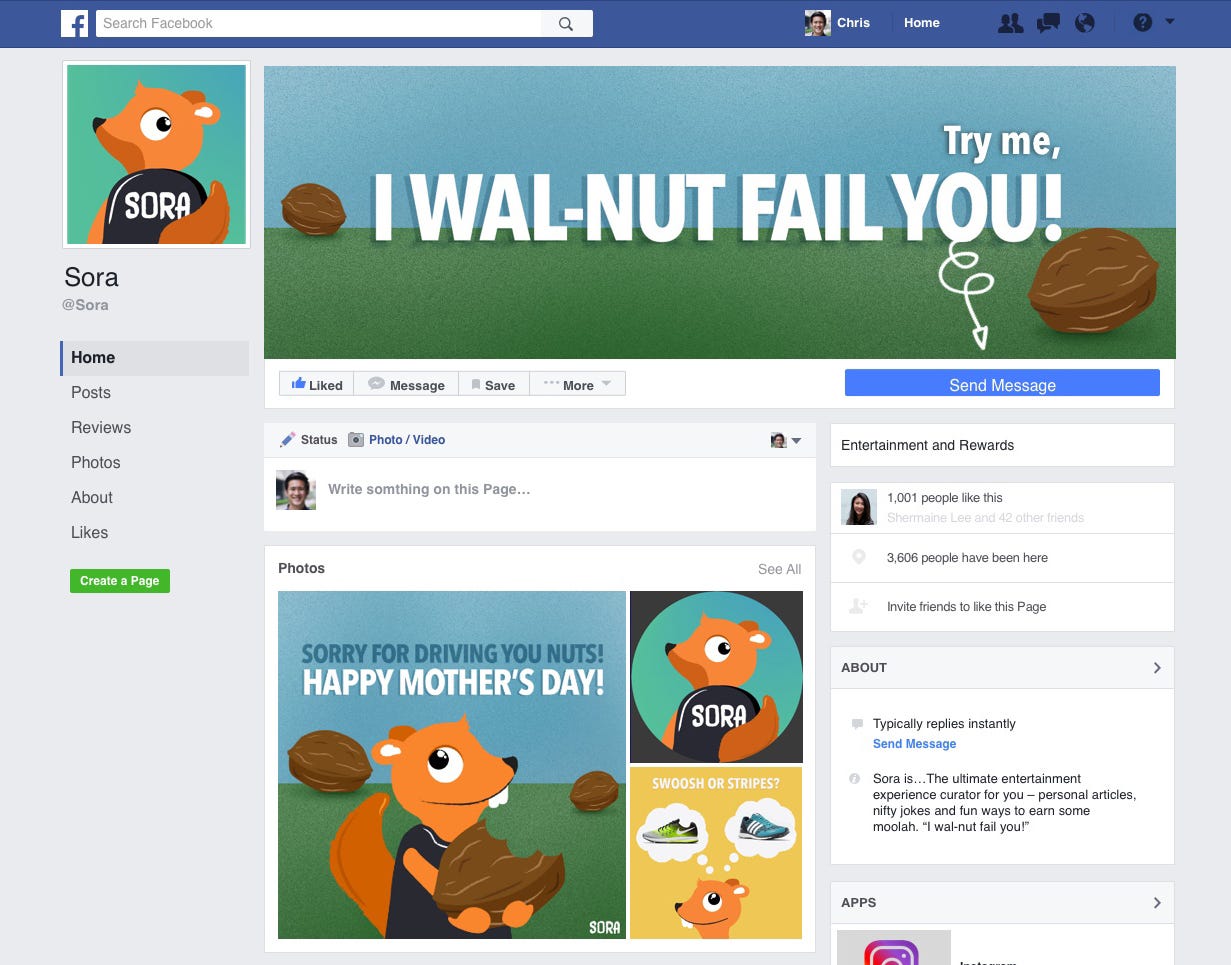This screenshot has width=1231, height=965.
Task: Open the post-as profile selector dropdown
Action: pyautogui.click(x=786, y=440)
